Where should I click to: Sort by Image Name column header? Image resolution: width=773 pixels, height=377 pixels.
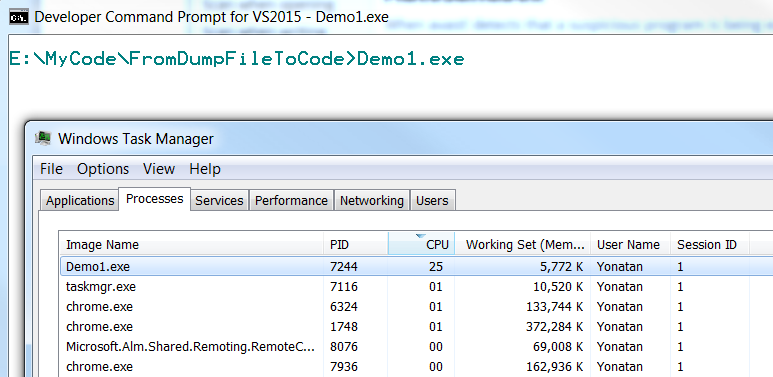coord(191,244)
